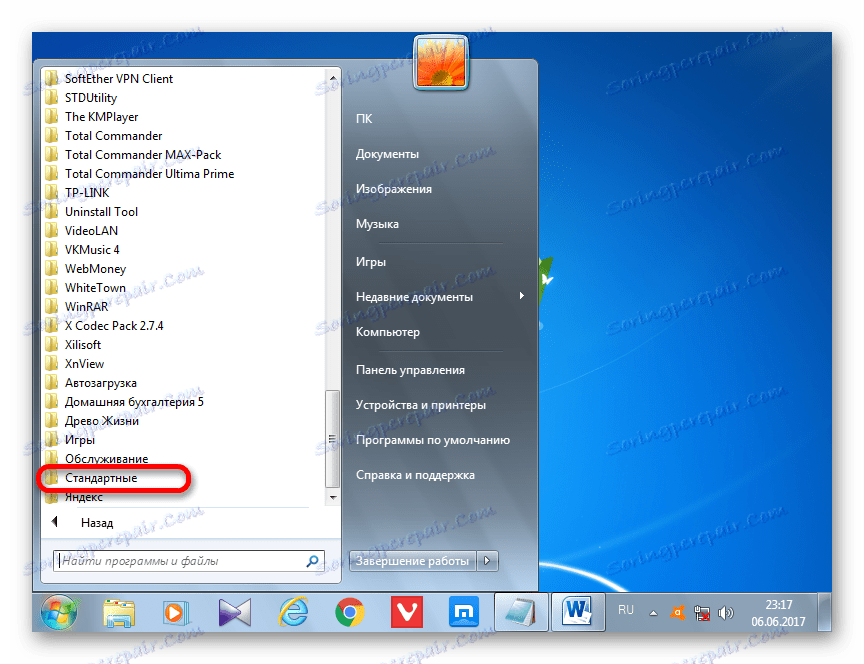Open Устройства и принтеры
Viewport: 864px width, 664px height.
420,405
